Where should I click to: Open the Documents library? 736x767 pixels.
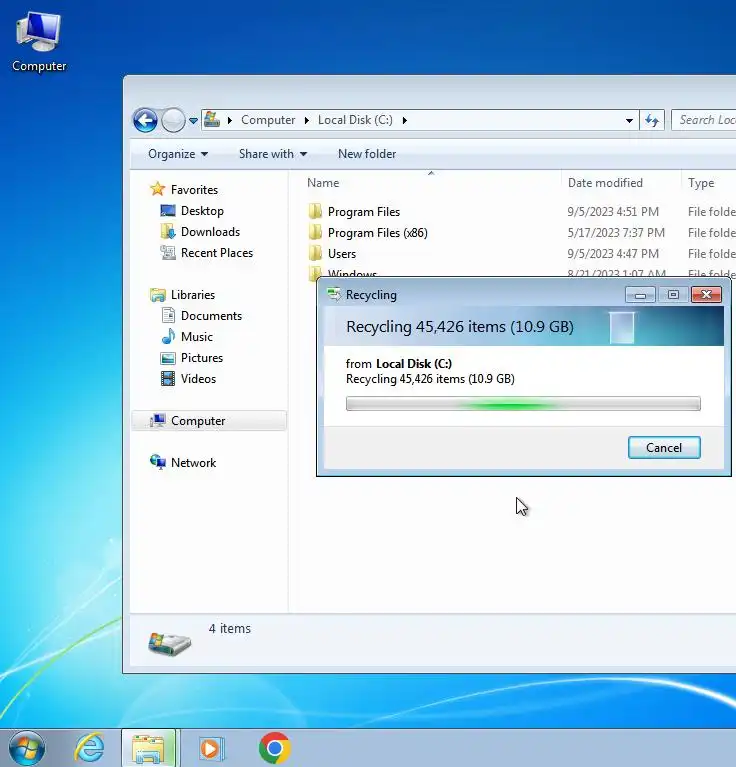tap(211, 316)
